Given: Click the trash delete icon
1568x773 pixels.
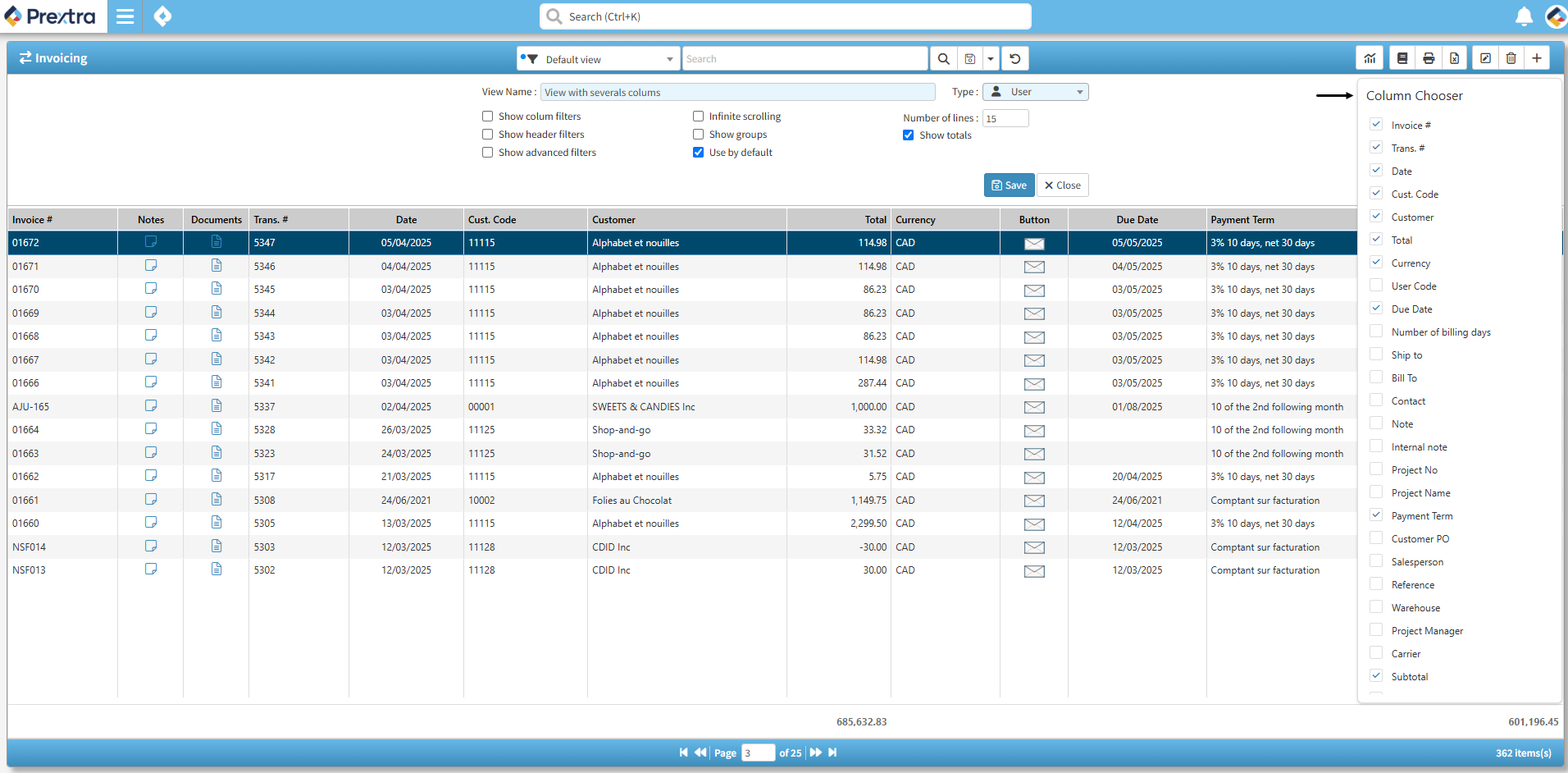Looking at the screenshot, I should (x=1511, y=58).
